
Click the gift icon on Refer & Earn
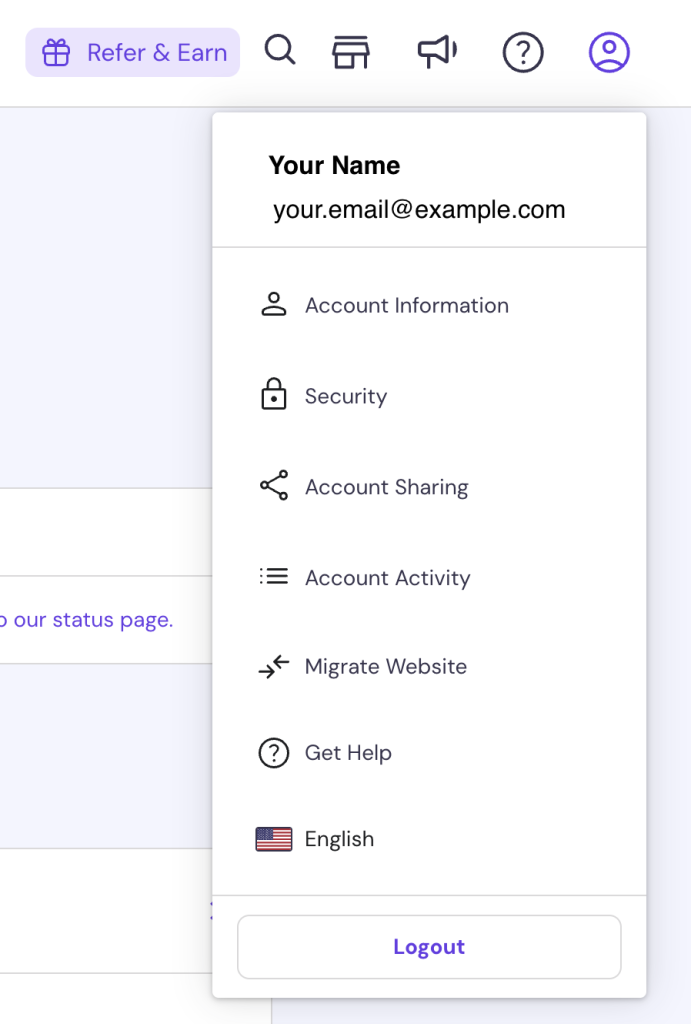point(59,51)
